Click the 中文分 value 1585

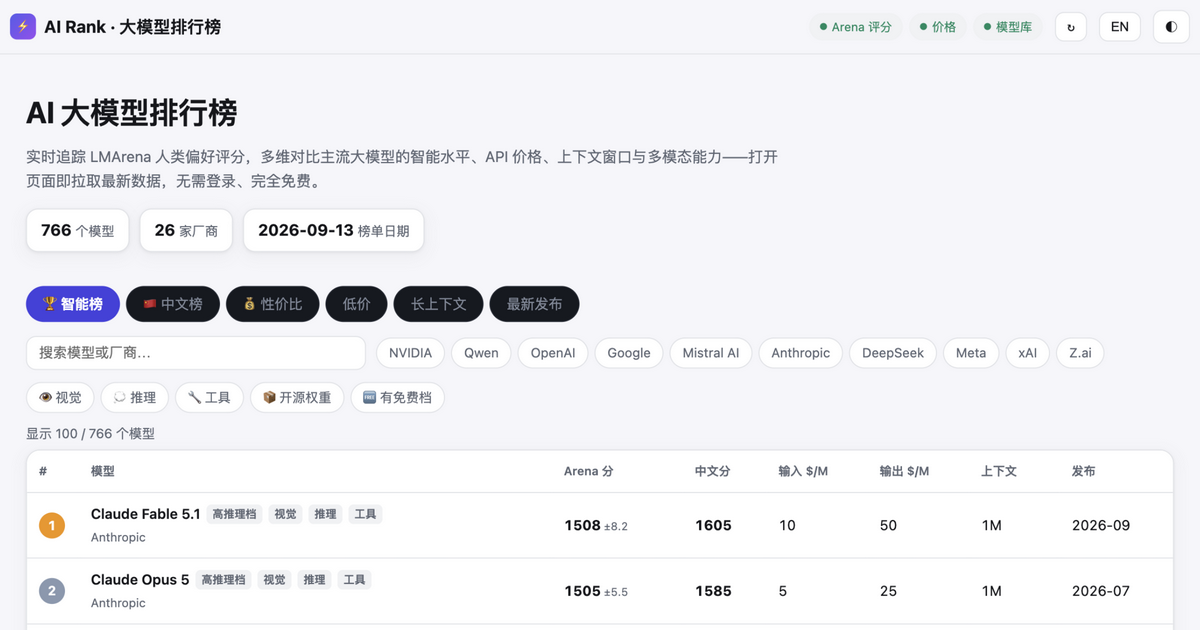[x=713, y=591]
